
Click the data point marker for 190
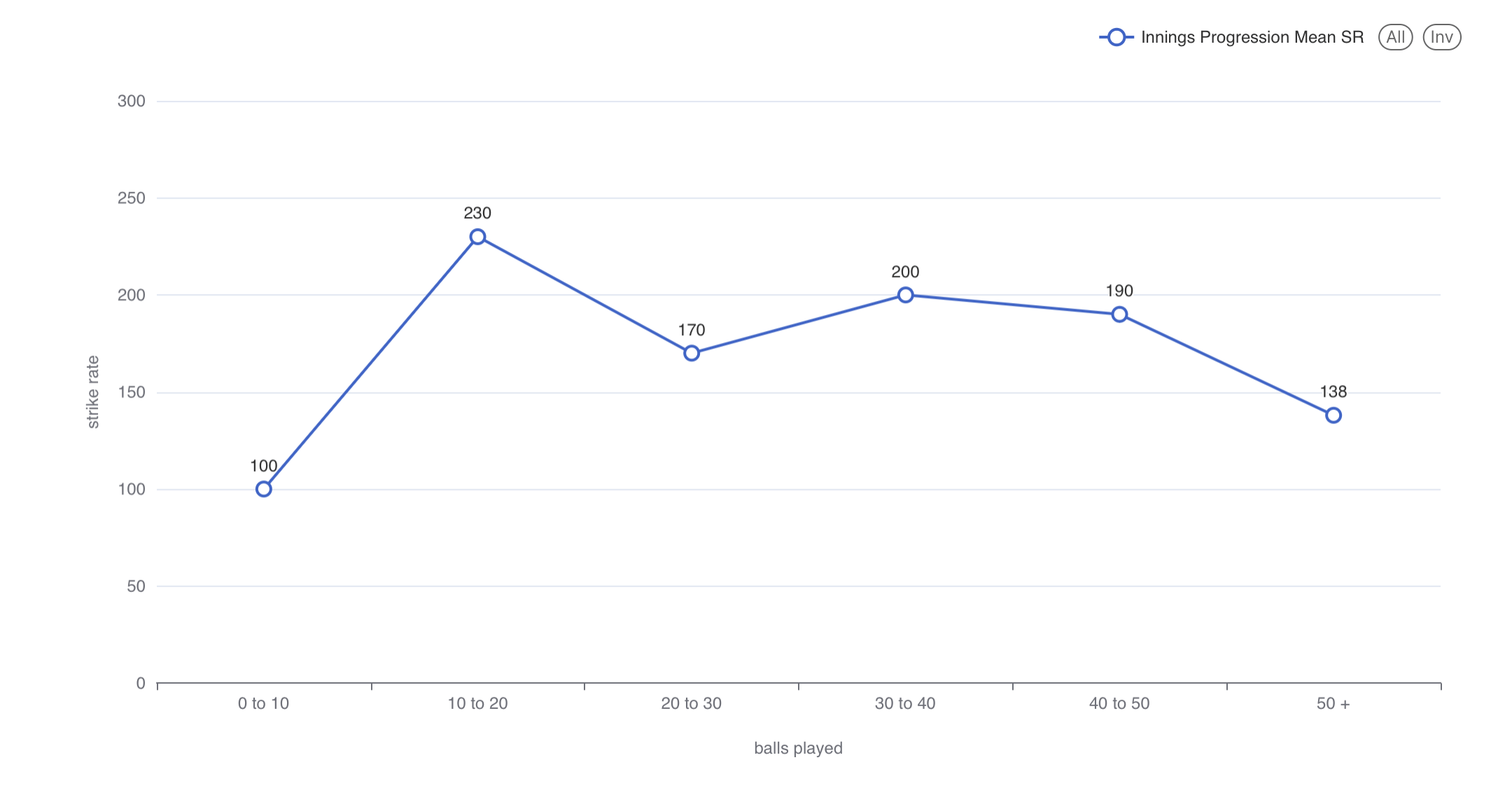(1119, 314)
